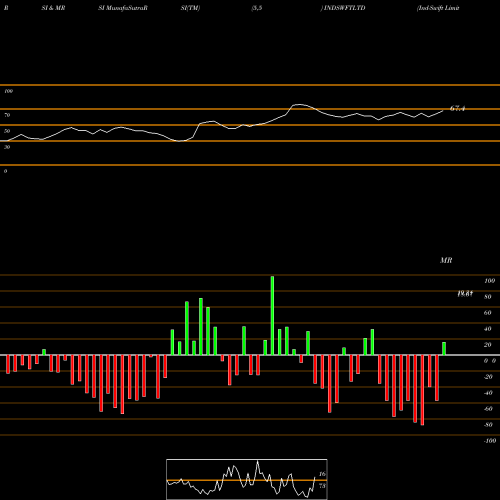Click the tallest green bar in the MR histogram

click(x=272, y=315)
